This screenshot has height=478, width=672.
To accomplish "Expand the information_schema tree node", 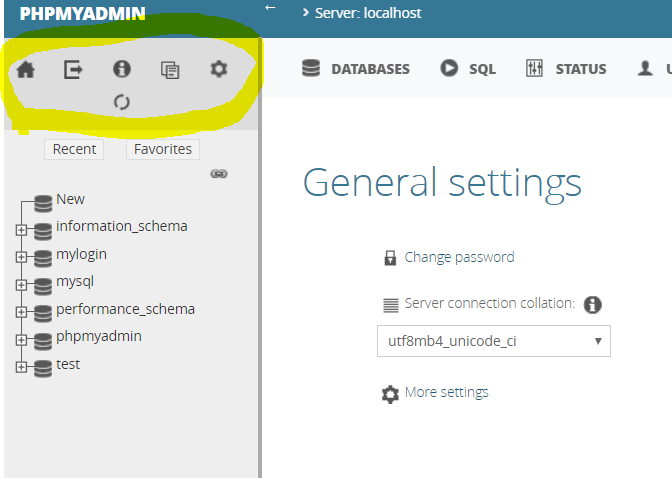I will tap(21, 230).
